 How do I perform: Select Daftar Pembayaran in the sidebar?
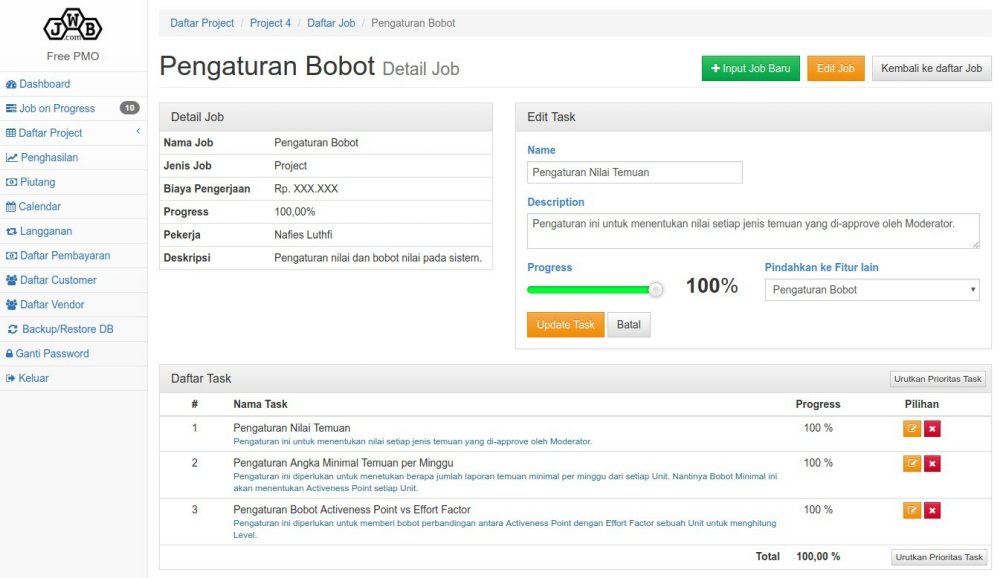tap(12, 255)
